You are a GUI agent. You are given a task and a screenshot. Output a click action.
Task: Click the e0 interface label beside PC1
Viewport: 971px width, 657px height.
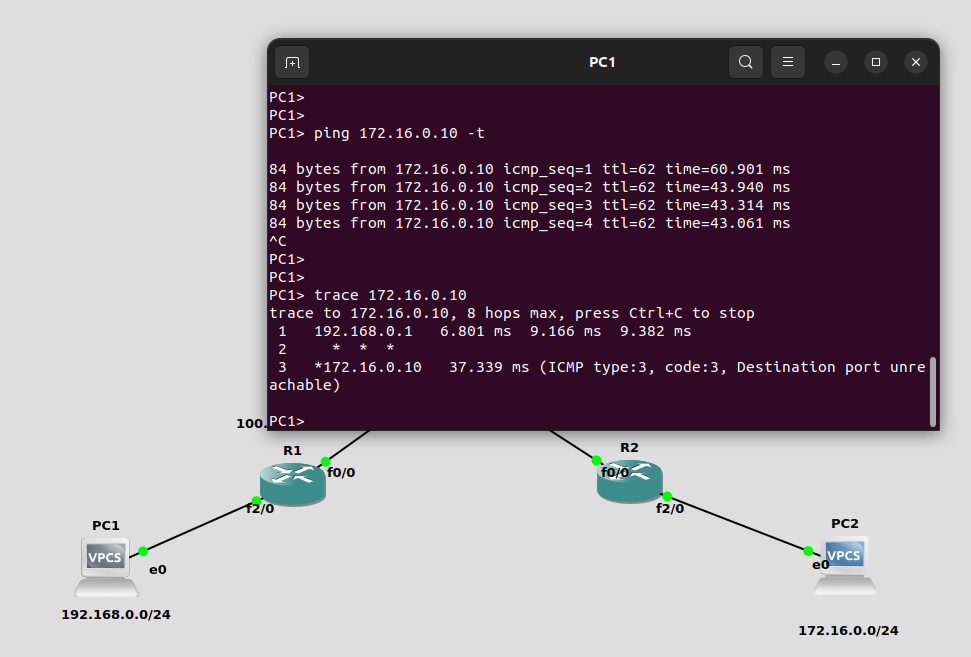(x=158, y=569)
